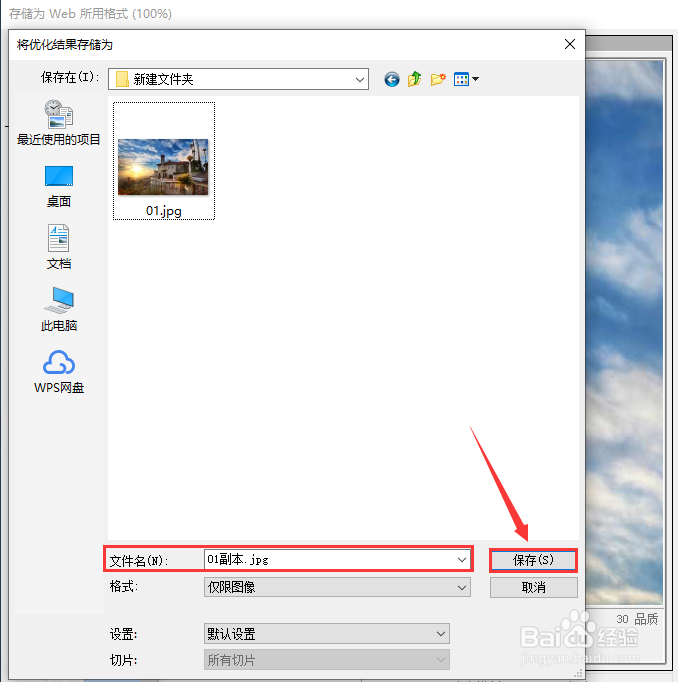Go back using the blue back arrow

click(391, 80)
